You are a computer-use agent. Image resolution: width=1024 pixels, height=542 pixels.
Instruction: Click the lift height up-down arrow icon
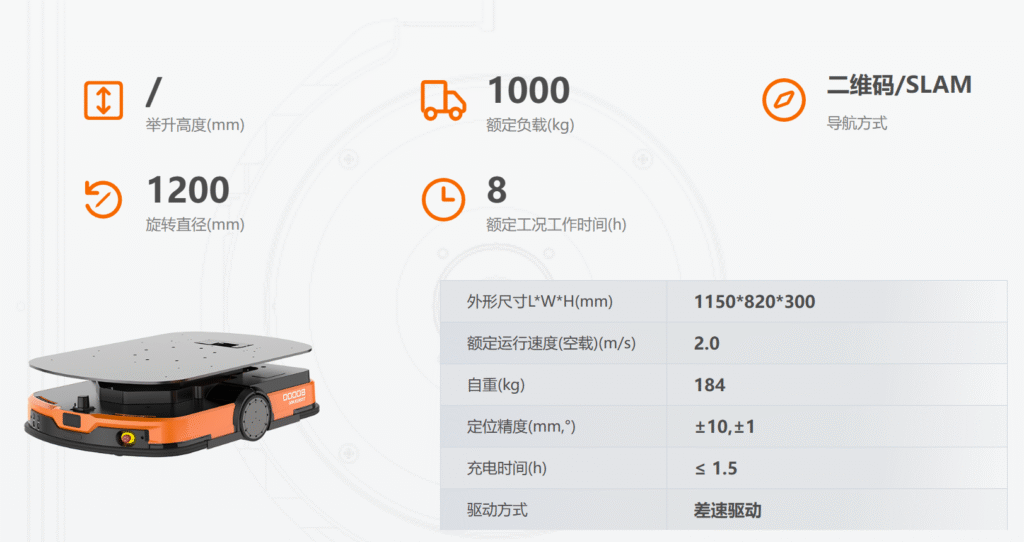click(103, 100)
